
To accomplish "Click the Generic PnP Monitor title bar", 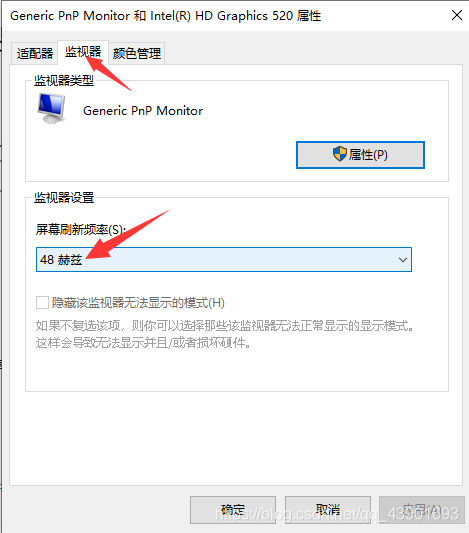I will pos(166,16).
